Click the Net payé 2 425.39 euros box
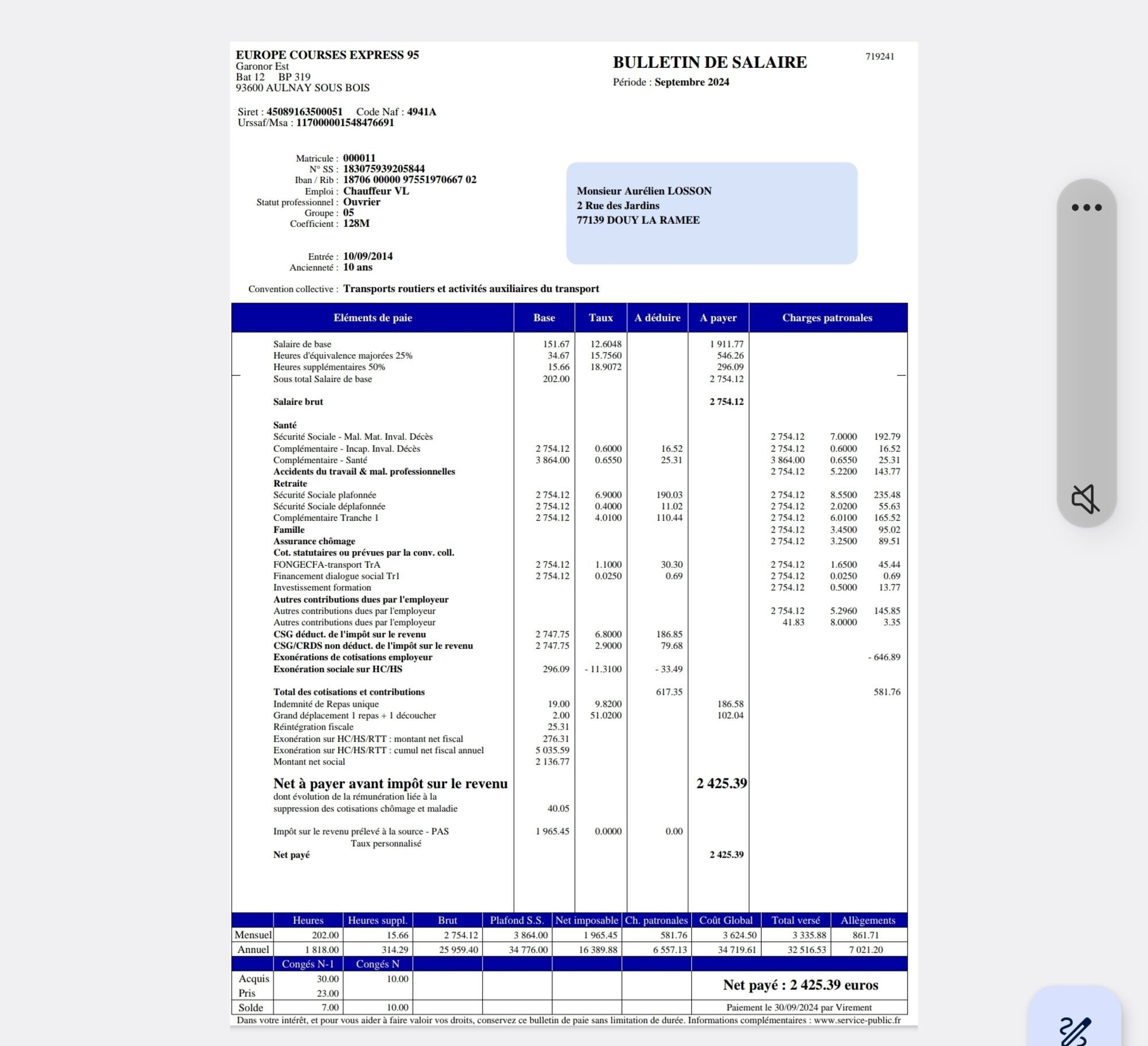Screen dimensions: 1148x1046 [800, 985]
